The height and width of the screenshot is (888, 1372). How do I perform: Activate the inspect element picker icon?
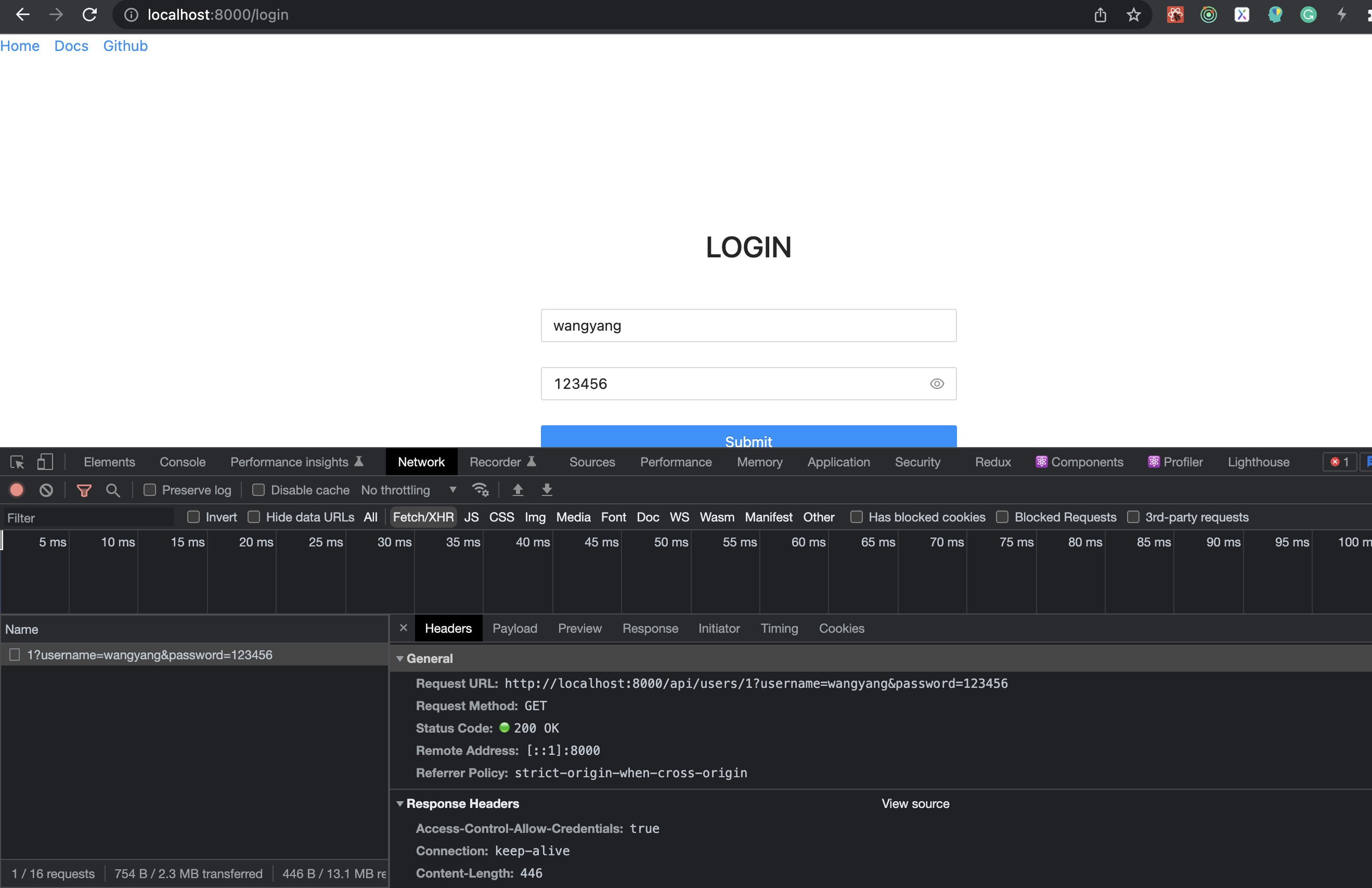[x=17, y=462]
